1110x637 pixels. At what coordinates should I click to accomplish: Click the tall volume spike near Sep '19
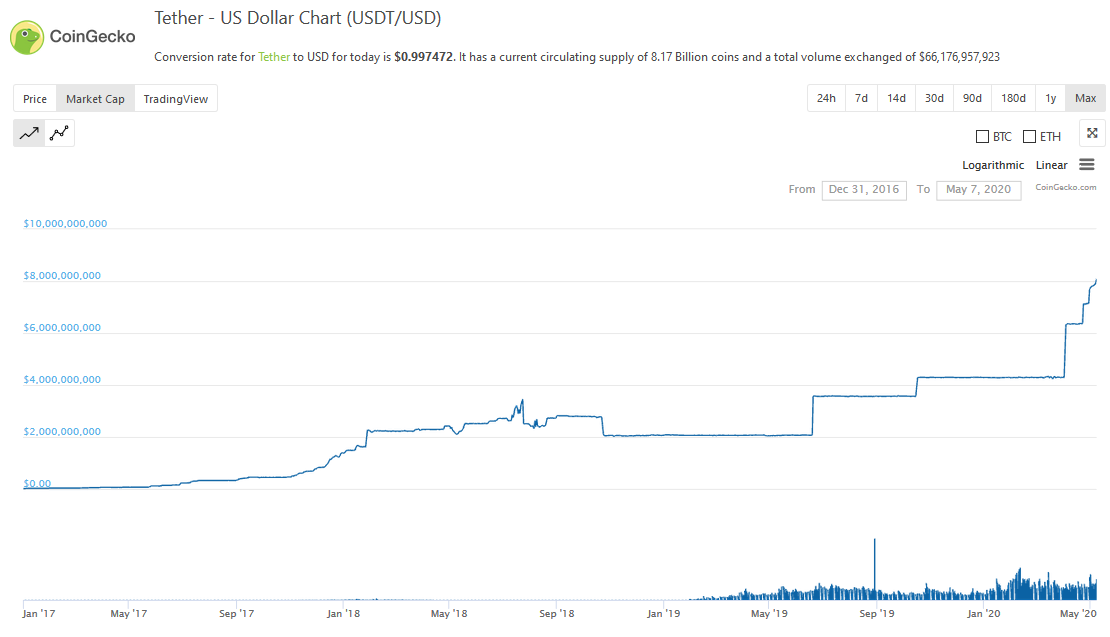tap(874, 568)
